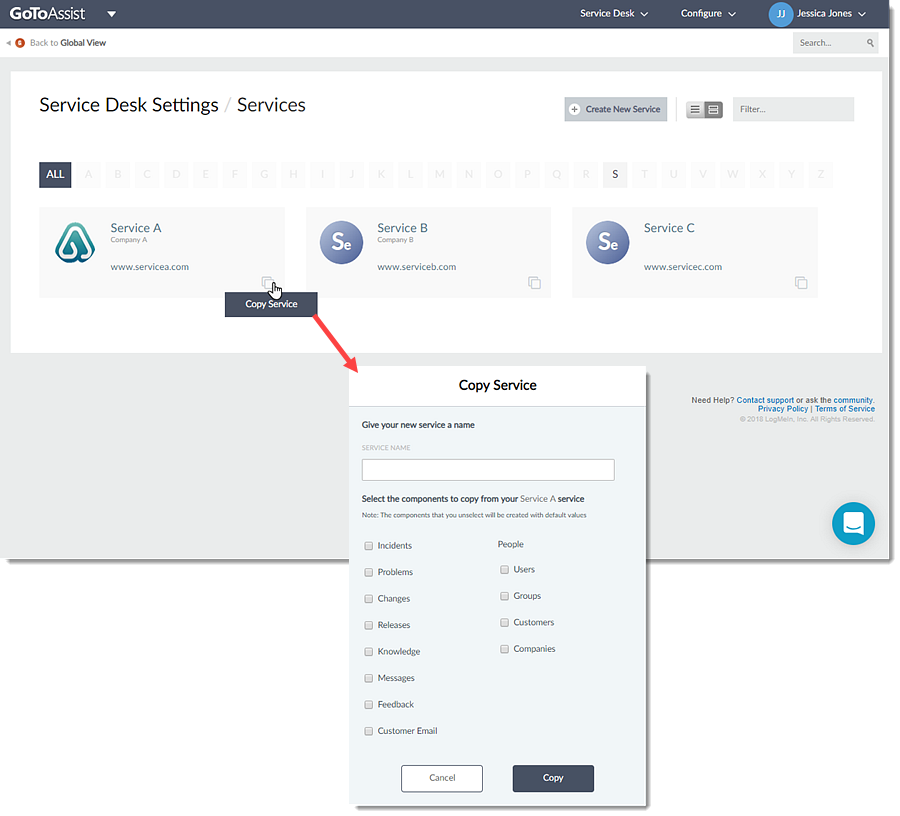Click the Service Name text field
Viewport: 900px width, 816px height.
tap(488, 470)
